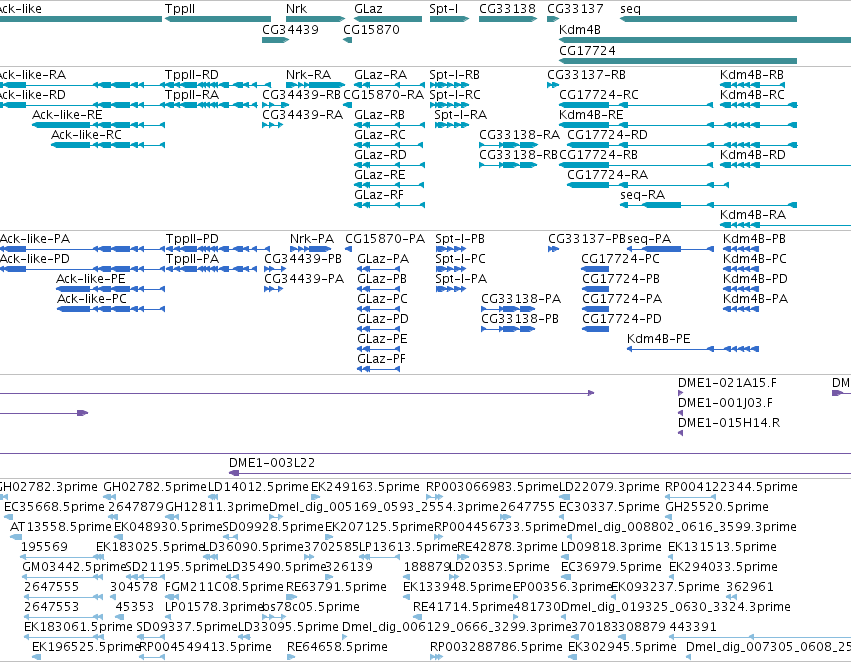
Task: Open the Nrk-RA transcript label
Action: coord(308,74)
